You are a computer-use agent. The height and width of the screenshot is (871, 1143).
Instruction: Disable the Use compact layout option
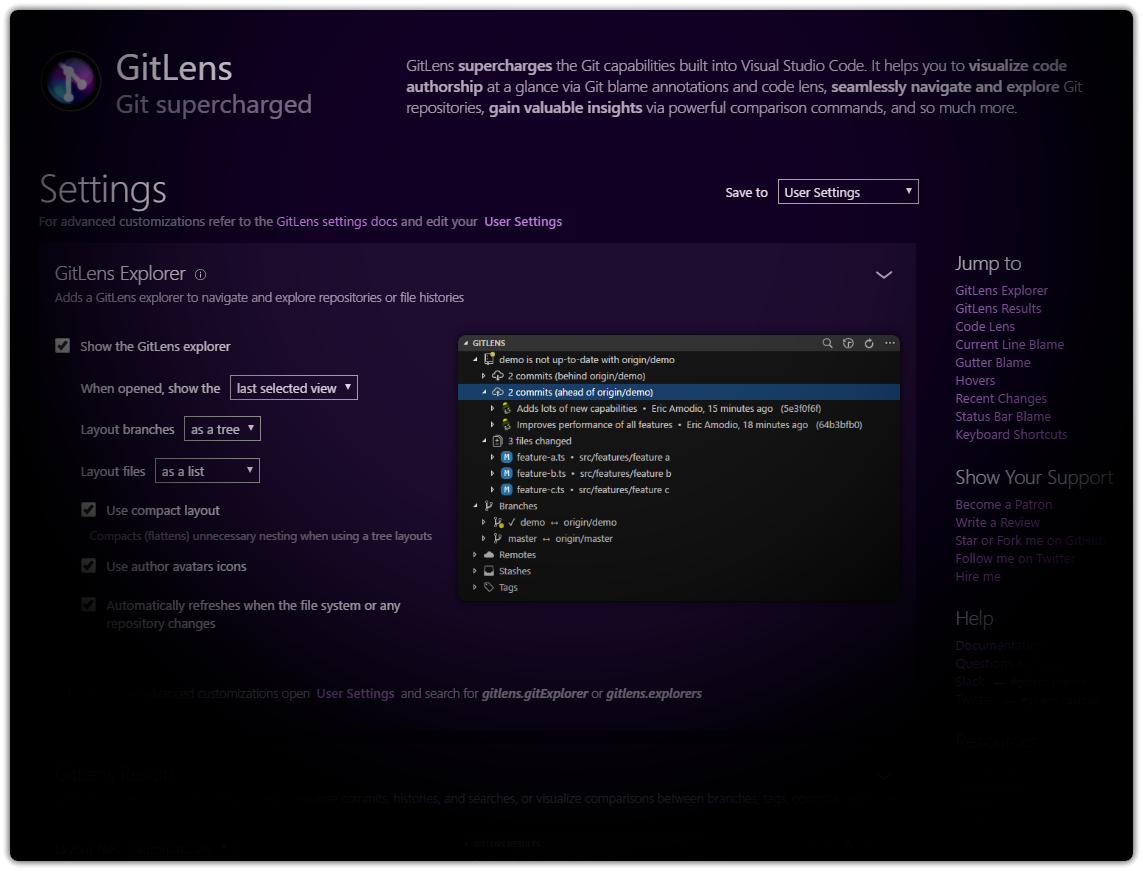click(x=89, y=510)
